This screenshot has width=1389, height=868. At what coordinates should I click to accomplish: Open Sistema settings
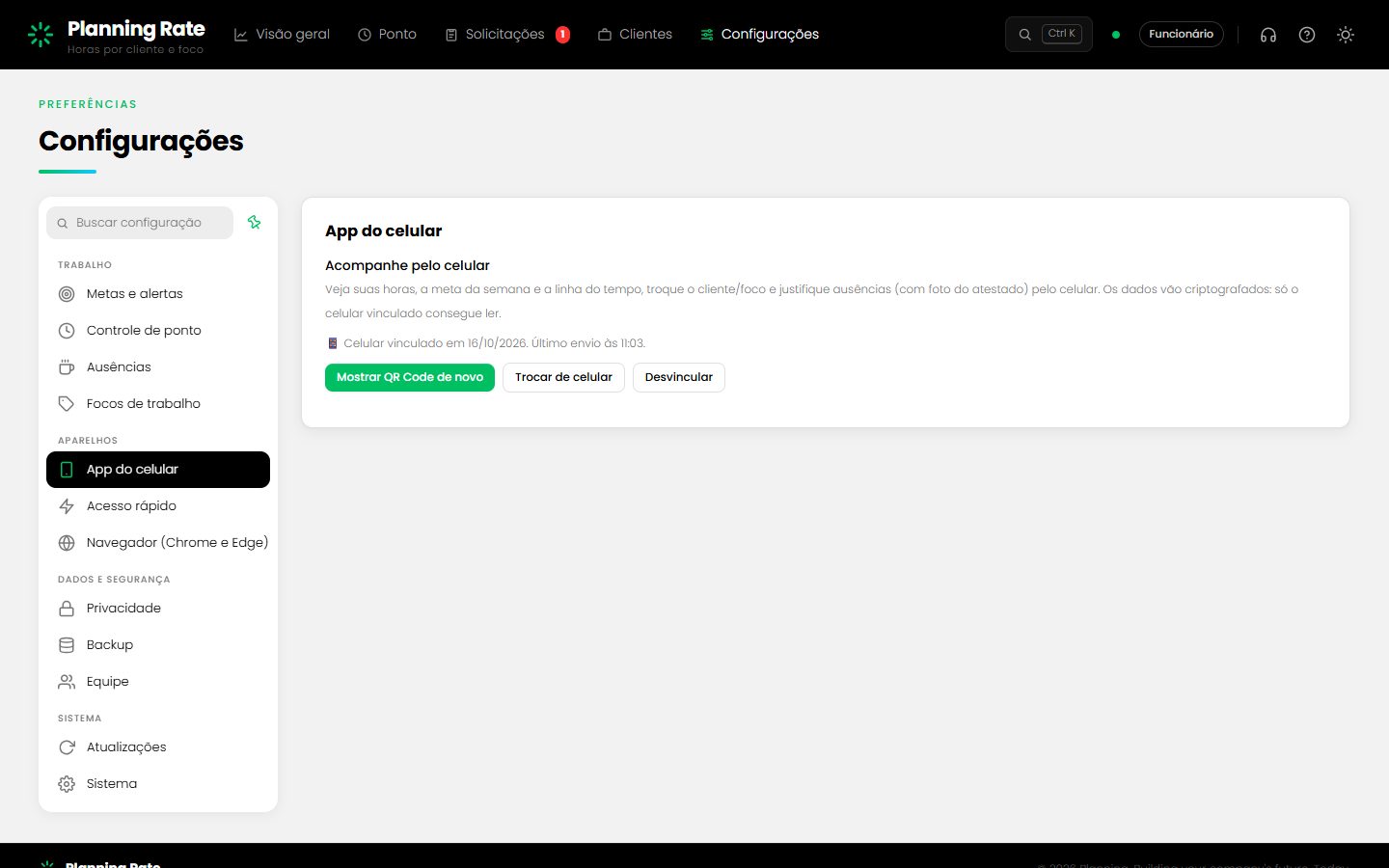(158, 784)
